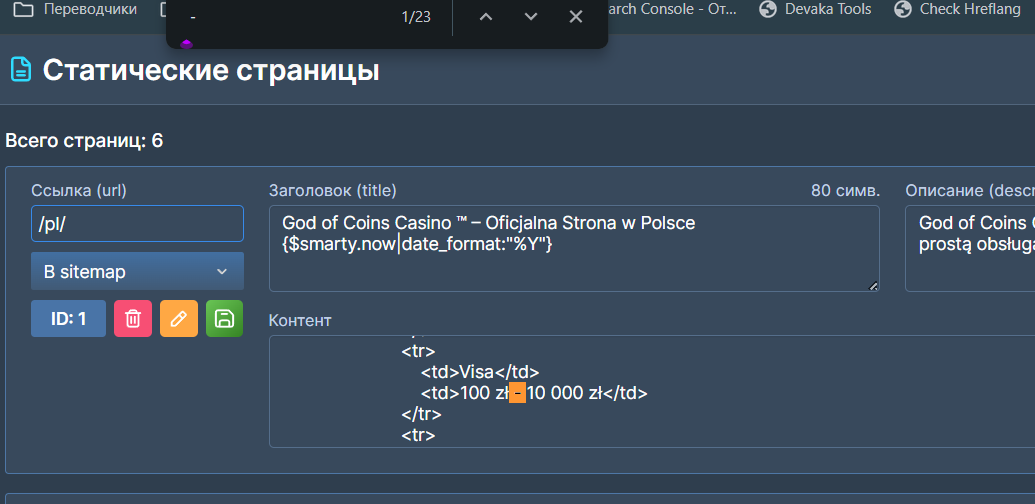Close the find-in-page bar
The height and width of the screenshot is (504, 1035).
pyautogui.click(x=576, y=17)
